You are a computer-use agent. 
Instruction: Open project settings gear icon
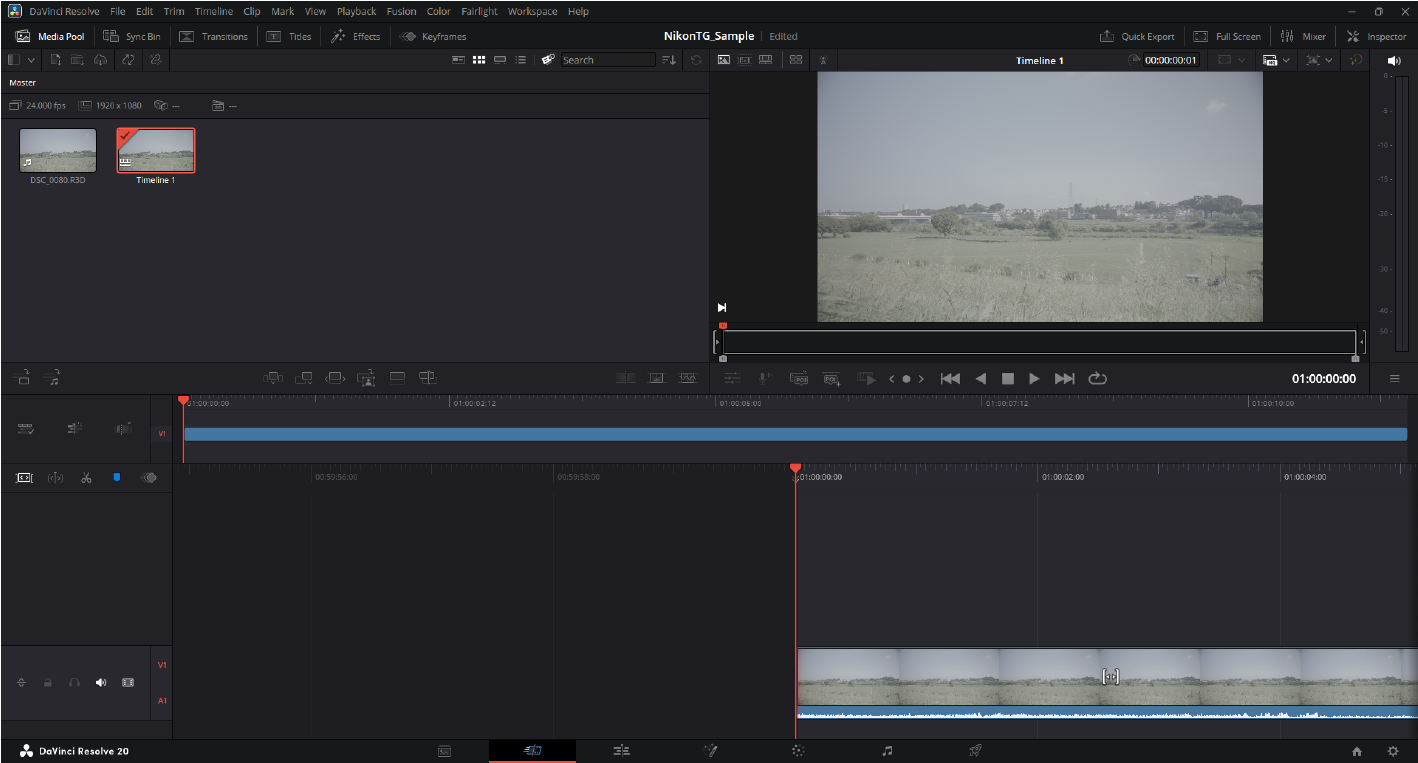coord(1392,751)
